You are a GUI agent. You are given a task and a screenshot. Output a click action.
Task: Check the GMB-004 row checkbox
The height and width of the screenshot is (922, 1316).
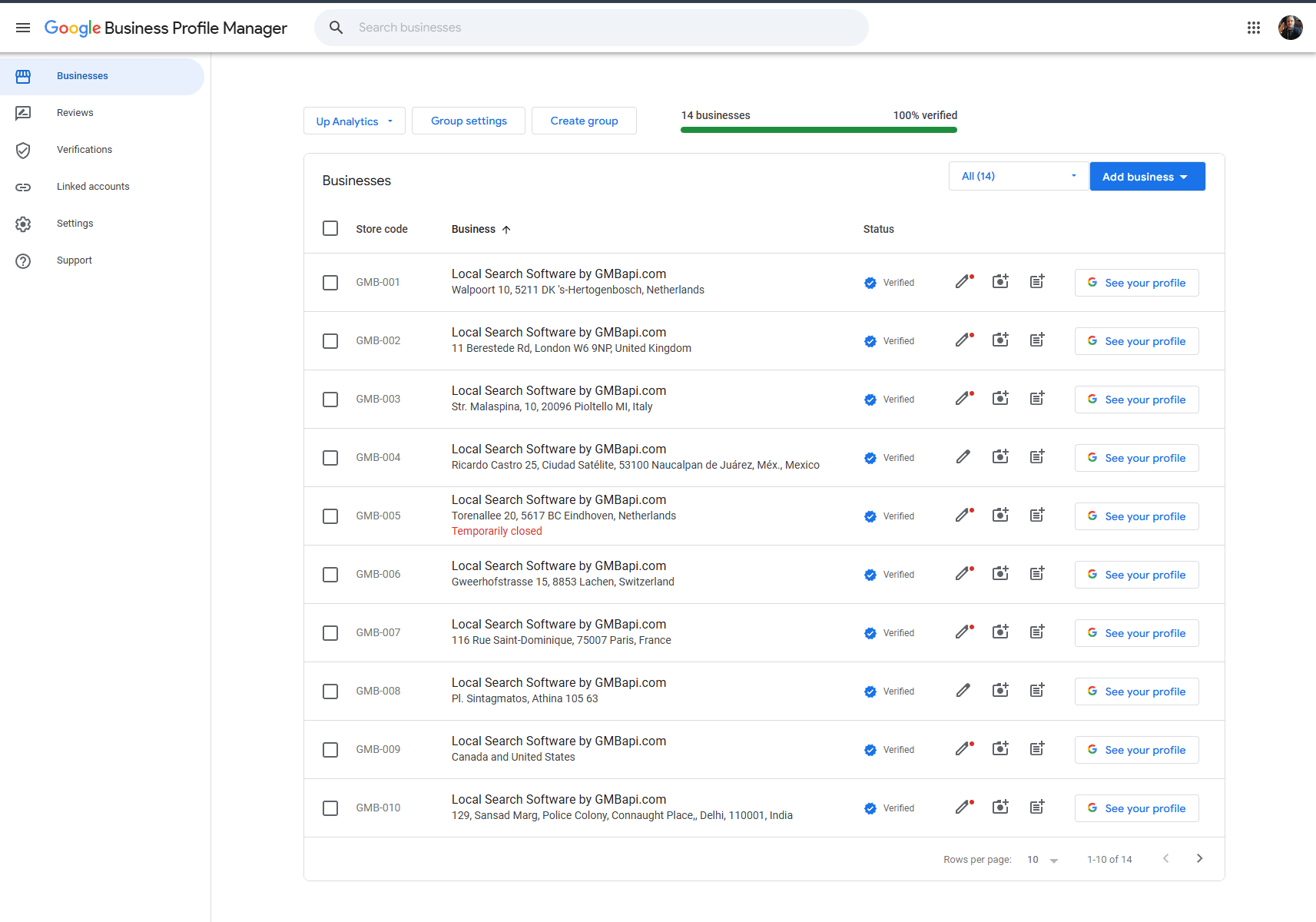330,458
